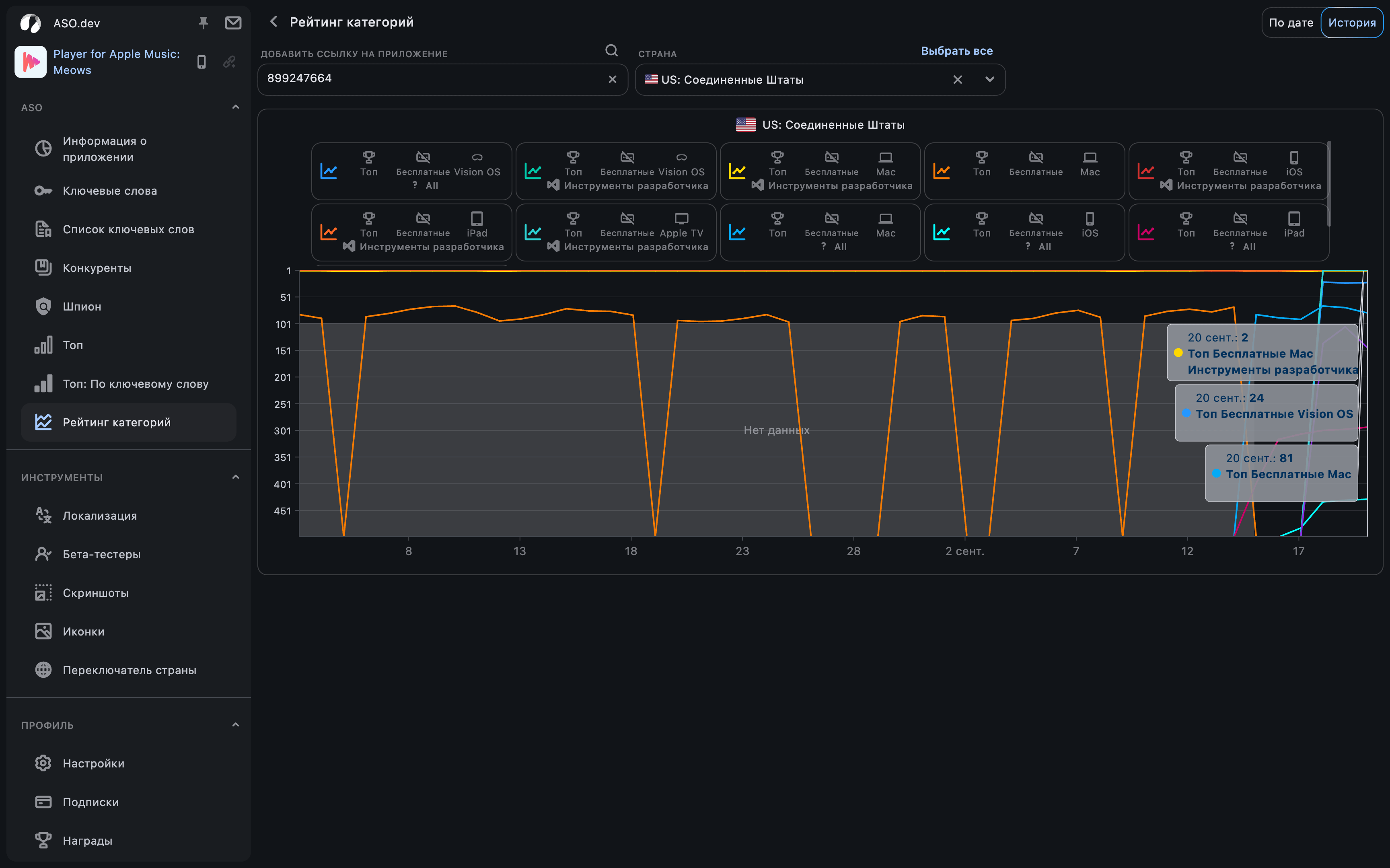The width and height of the screenshot is (1390, 868).
Task: Open the Player for Apple Music: Meows link
Action: click(117, 62)
